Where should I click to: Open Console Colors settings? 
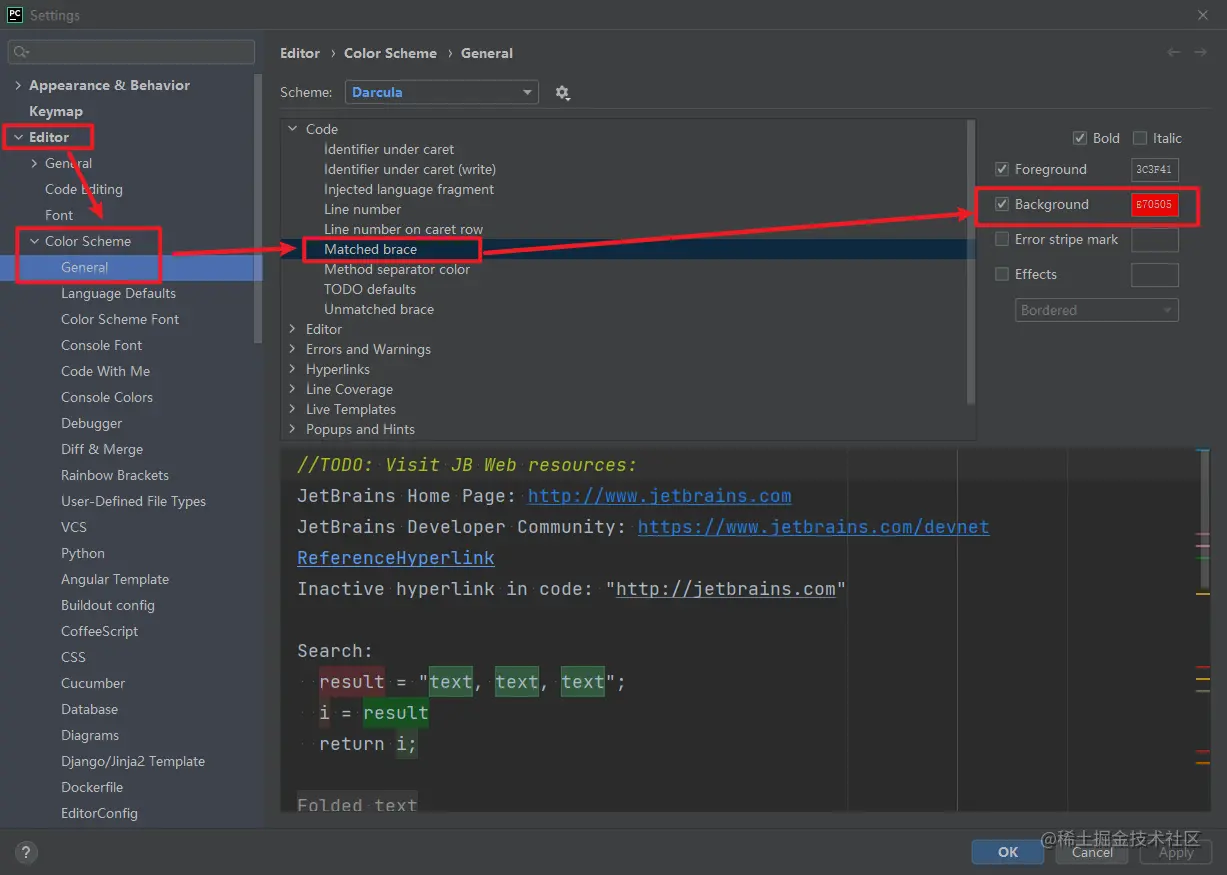[x=107, y=397]
